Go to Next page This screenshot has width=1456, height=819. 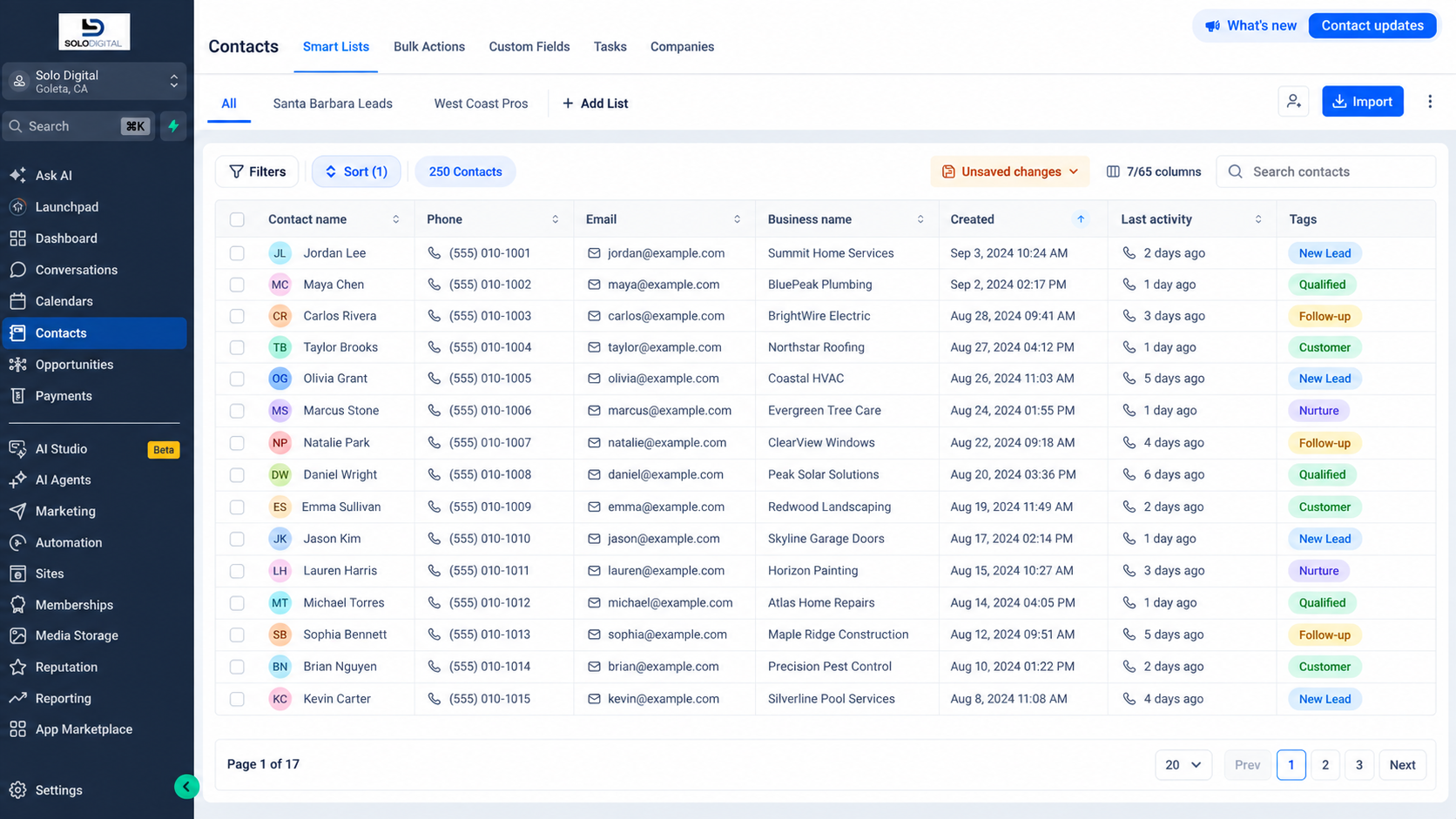(1402, 765)
